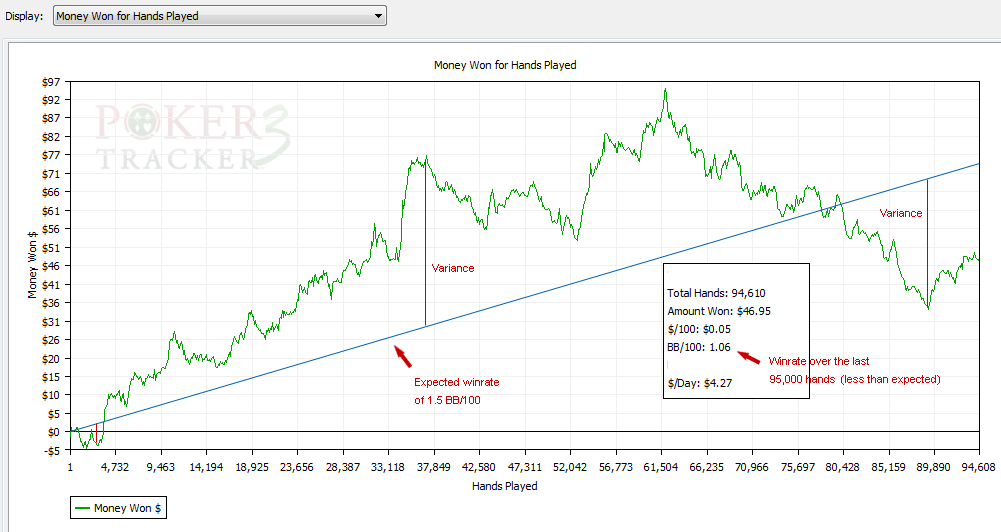Click the 'Amount Won: $46.95' tooltip line
Screen dimensions: 1001x532
pyautogui.click(x=719, y=311)
